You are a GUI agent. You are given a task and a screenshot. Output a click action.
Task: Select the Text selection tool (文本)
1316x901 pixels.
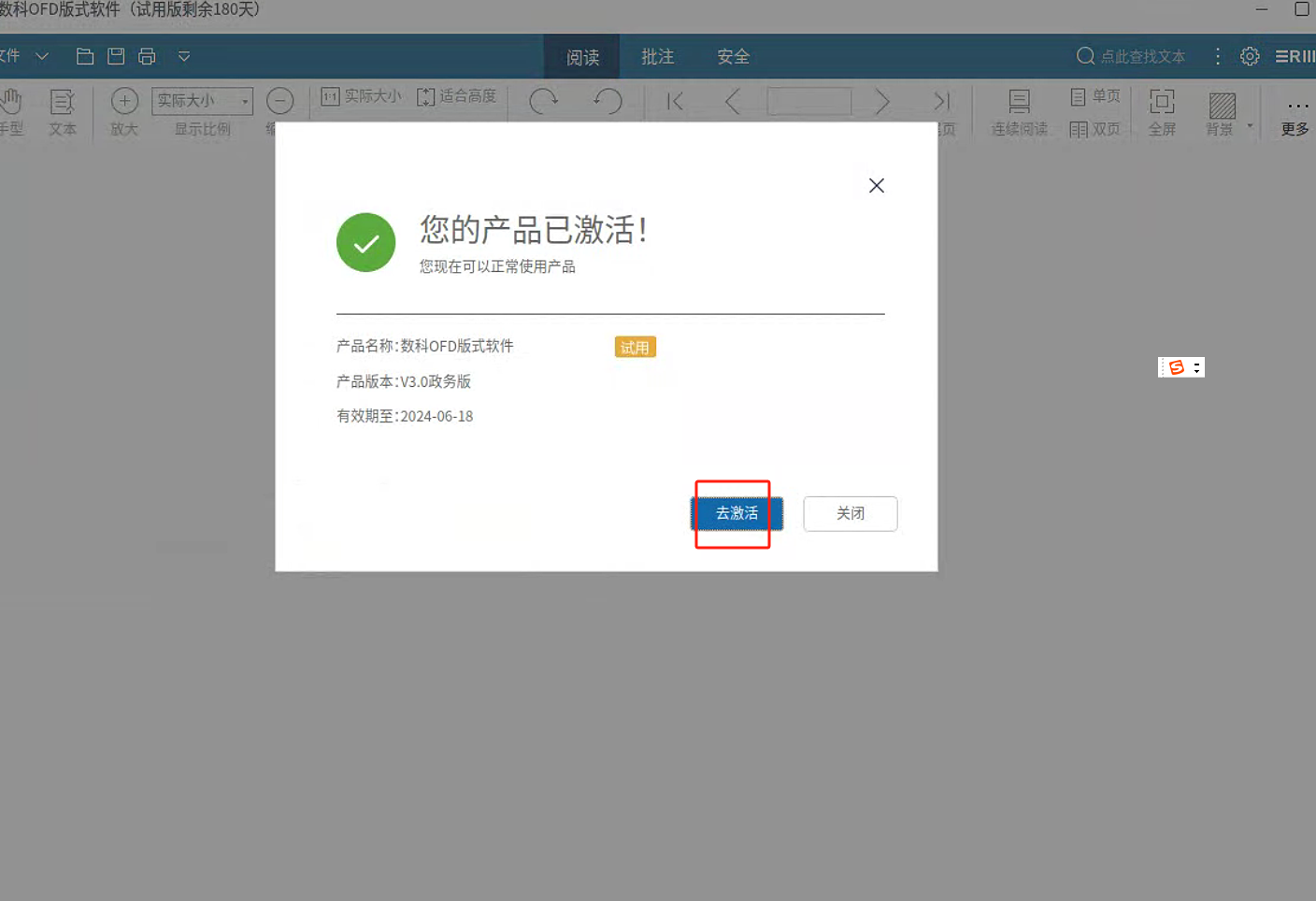62,112
